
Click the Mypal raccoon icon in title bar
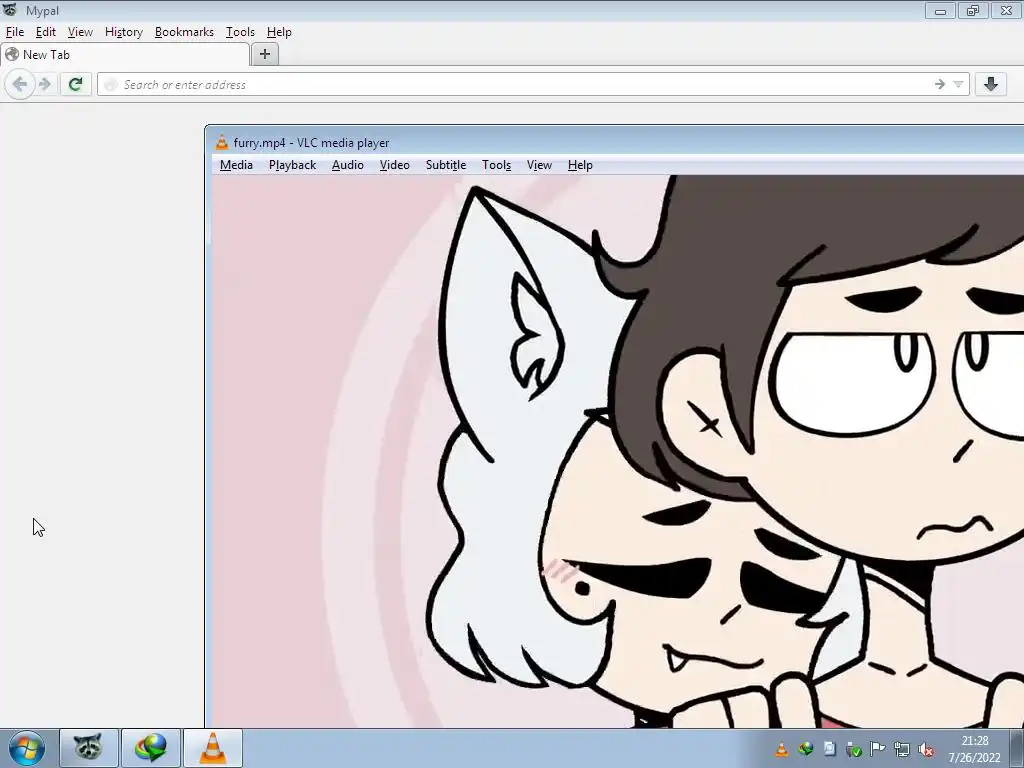tap(9, 10)
